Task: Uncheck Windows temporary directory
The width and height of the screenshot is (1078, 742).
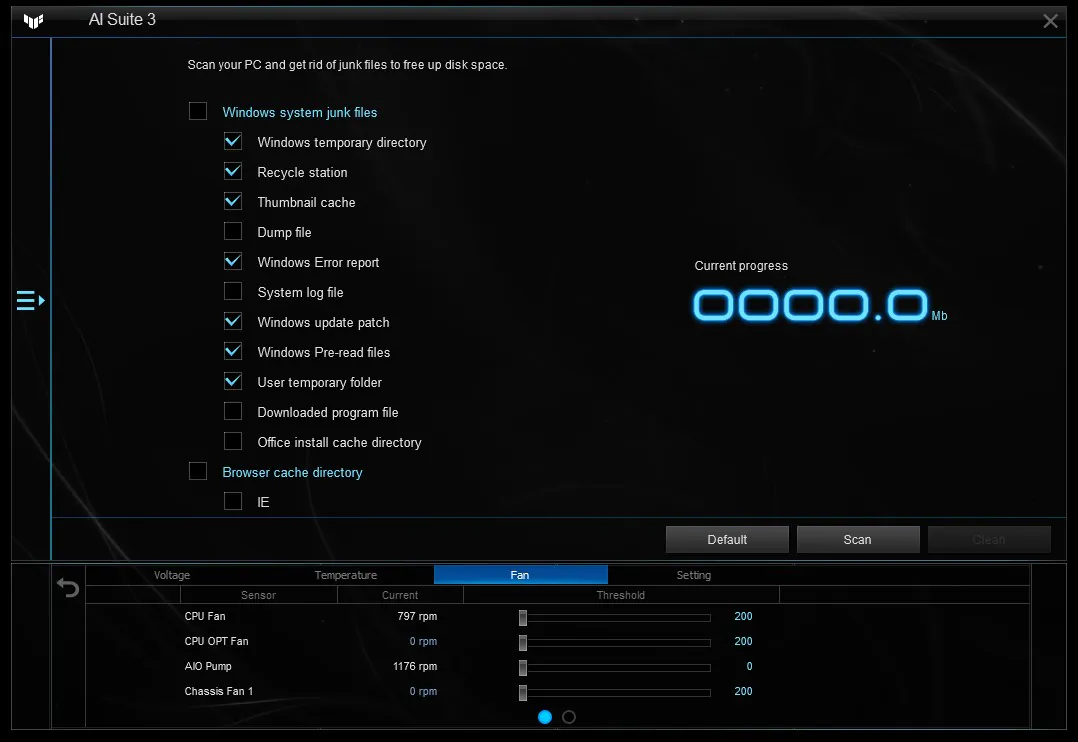Action: 233,142
